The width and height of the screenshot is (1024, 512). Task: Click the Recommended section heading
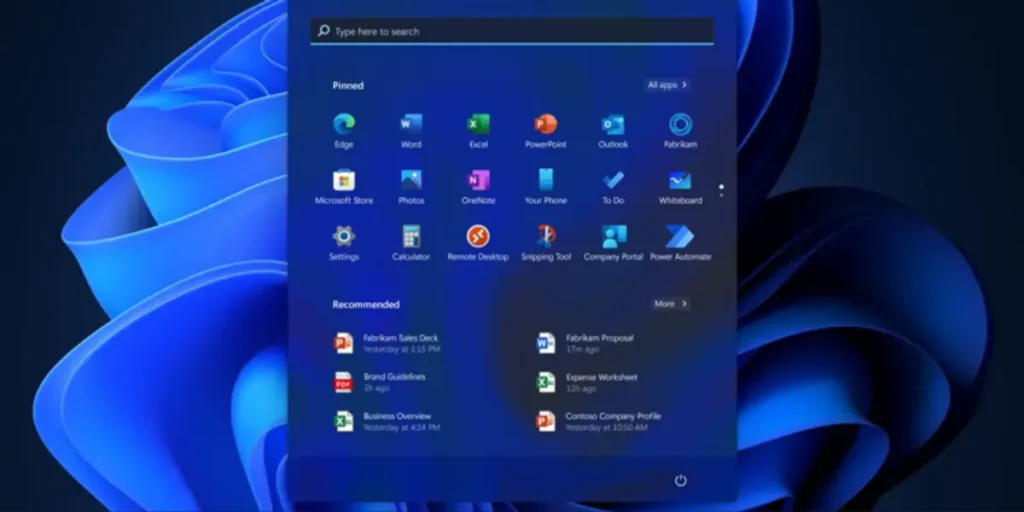coord(366,304)
